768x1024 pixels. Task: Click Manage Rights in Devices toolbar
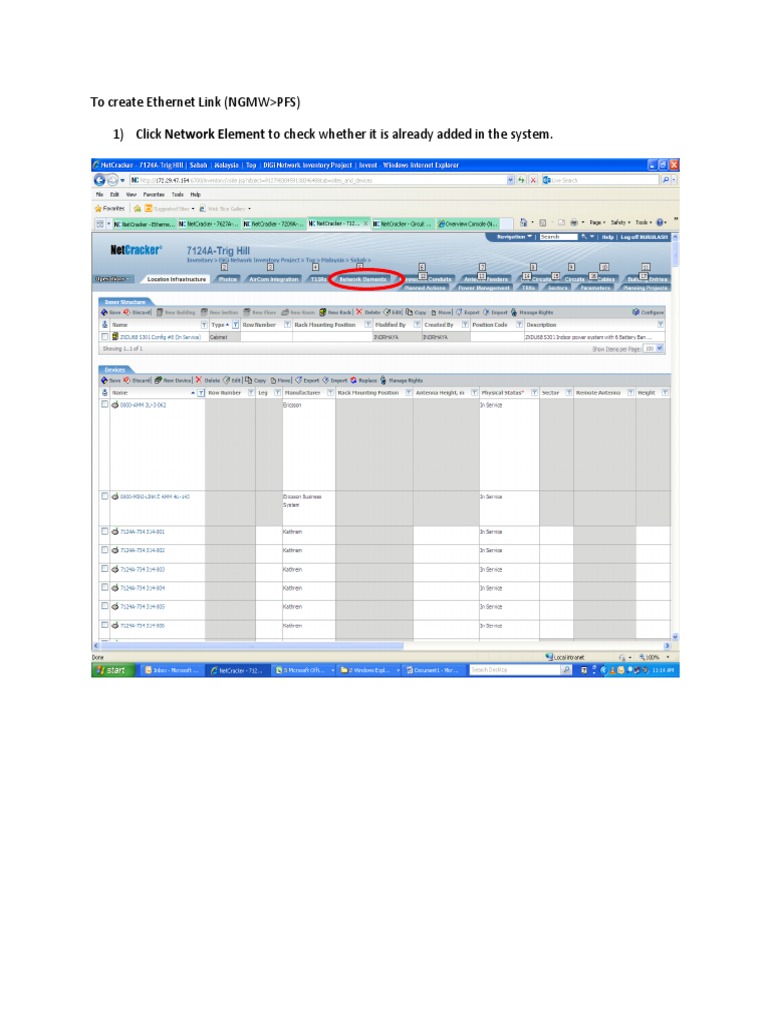pos(402,380)
